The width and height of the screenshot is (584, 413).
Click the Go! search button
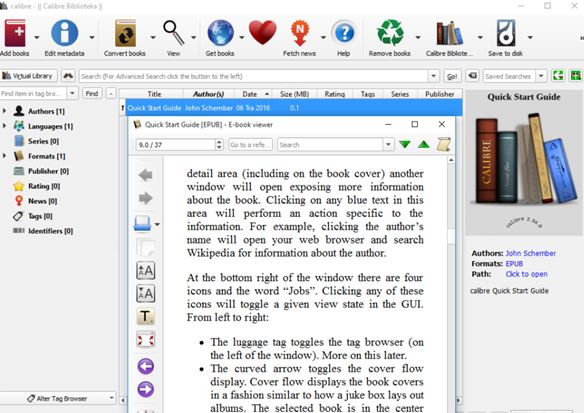[x=452, y=76]
